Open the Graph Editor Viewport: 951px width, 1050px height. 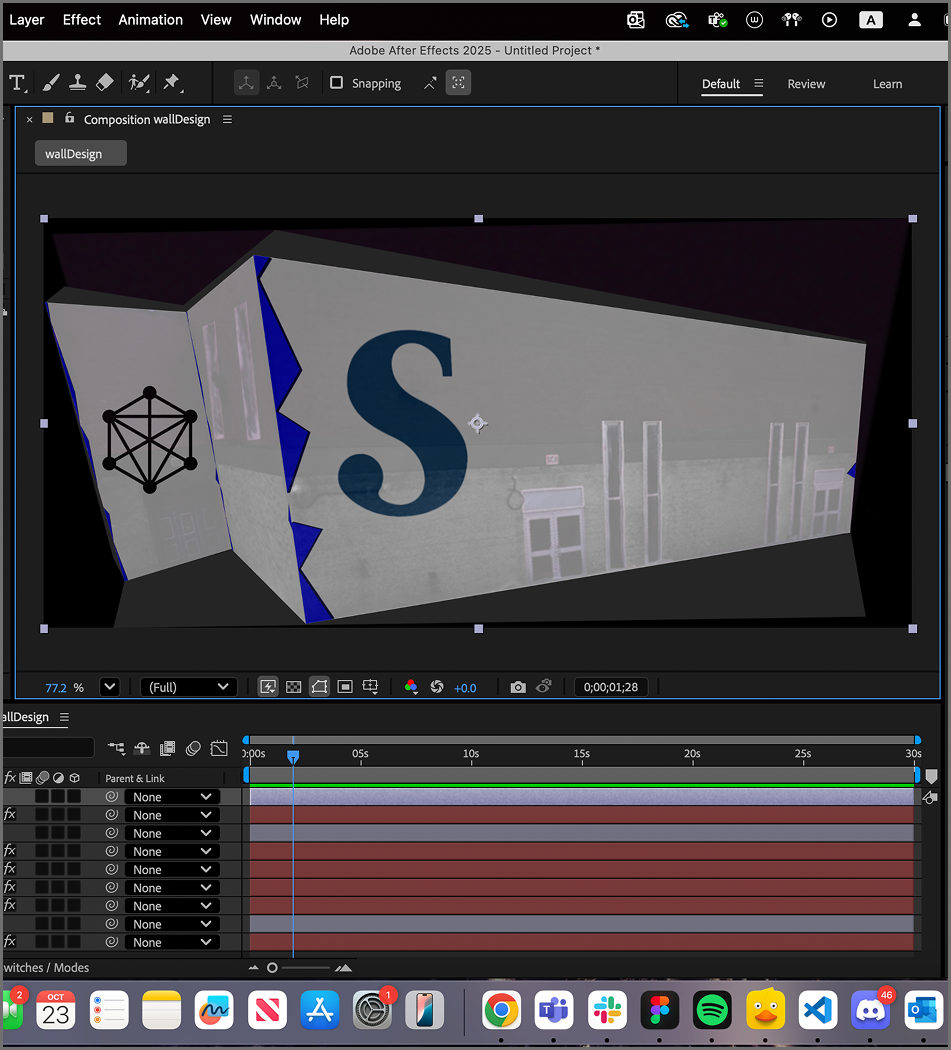pyautogui.click(x=217, y=748)
